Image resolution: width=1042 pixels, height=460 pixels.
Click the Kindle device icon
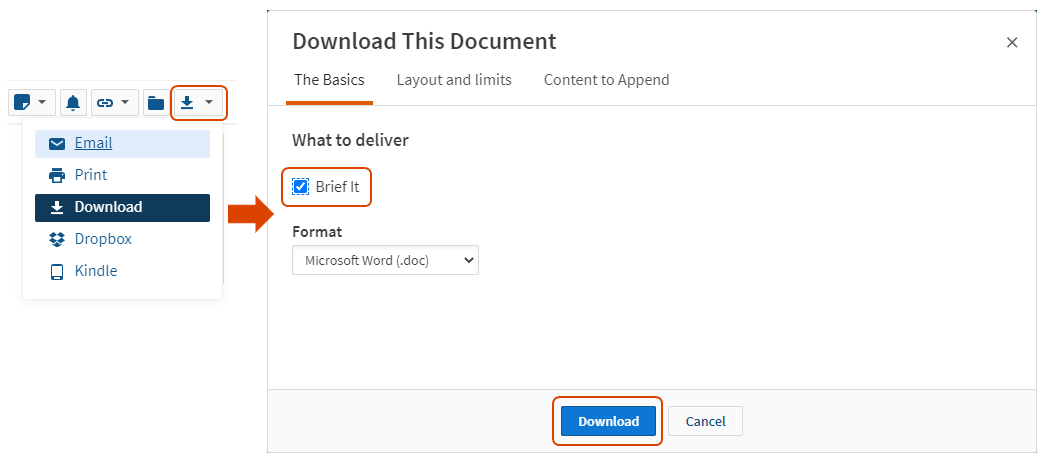pyautogui.click(x=57, y=271)
